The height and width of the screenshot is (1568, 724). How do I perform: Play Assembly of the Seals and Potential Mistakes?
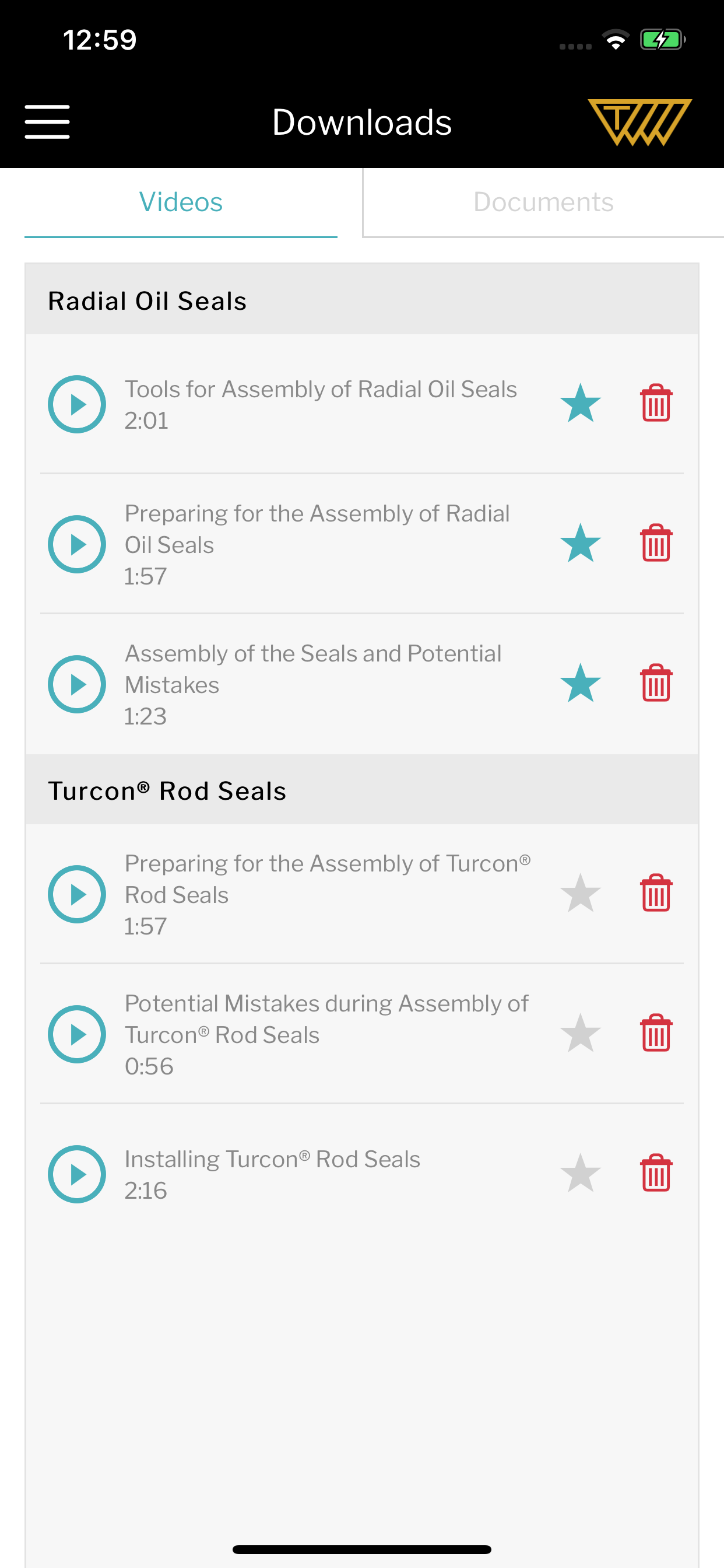(x=78, y=684)
